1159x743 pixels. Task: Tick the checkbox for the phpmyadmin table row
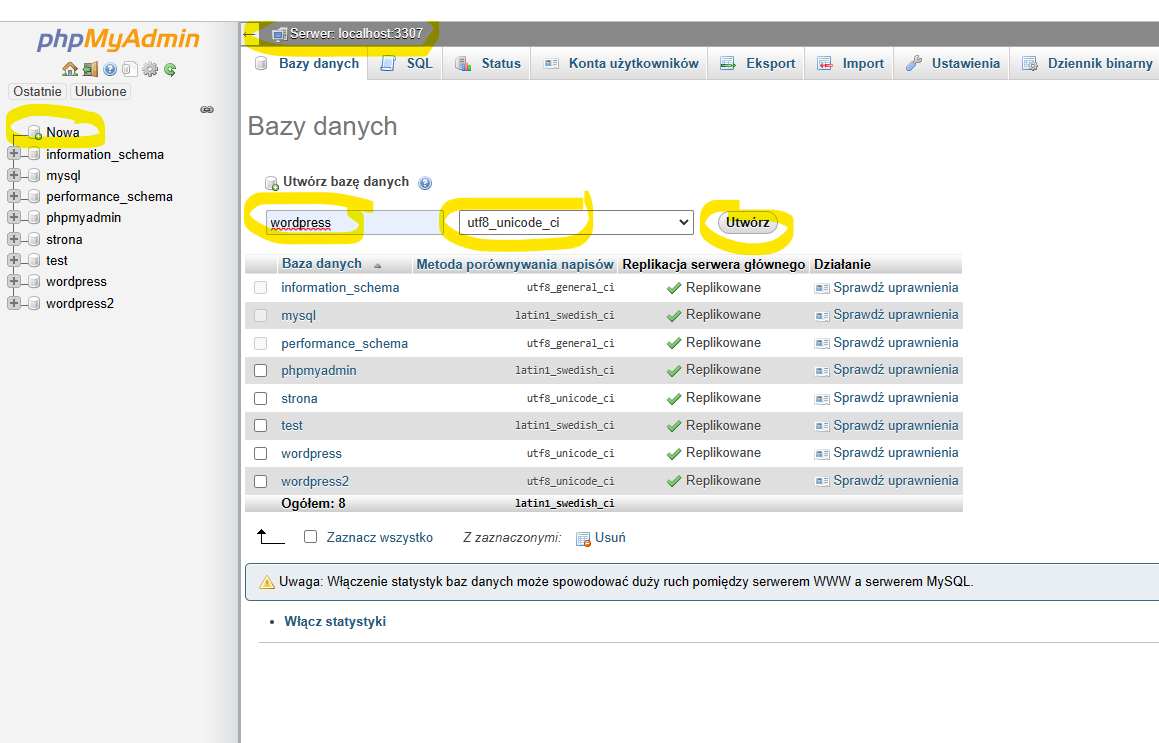(x=260, y=370)
